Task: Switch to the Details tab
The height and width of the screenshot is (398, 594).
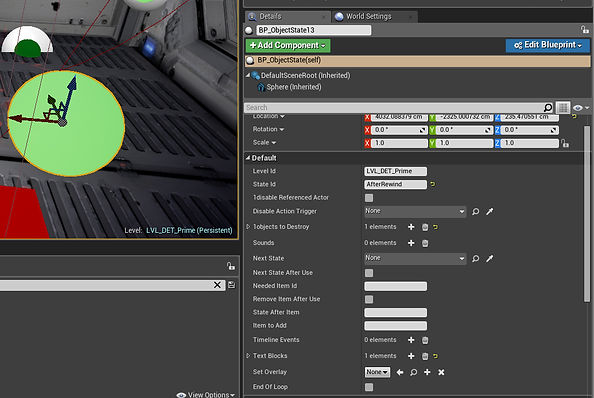Action: point(287,16)
